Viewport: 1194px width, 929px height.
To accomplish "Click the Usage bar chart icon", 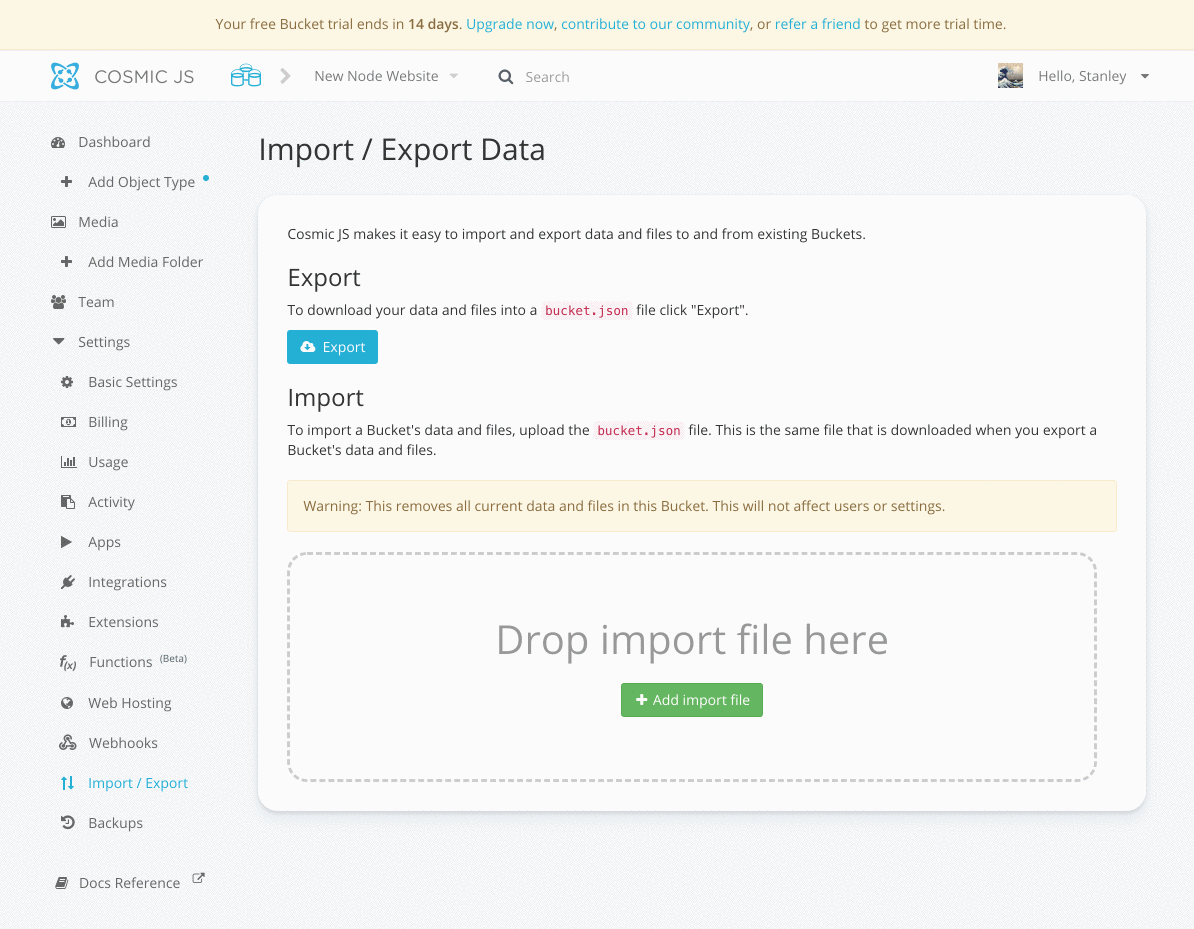I will tap(67, 462).
